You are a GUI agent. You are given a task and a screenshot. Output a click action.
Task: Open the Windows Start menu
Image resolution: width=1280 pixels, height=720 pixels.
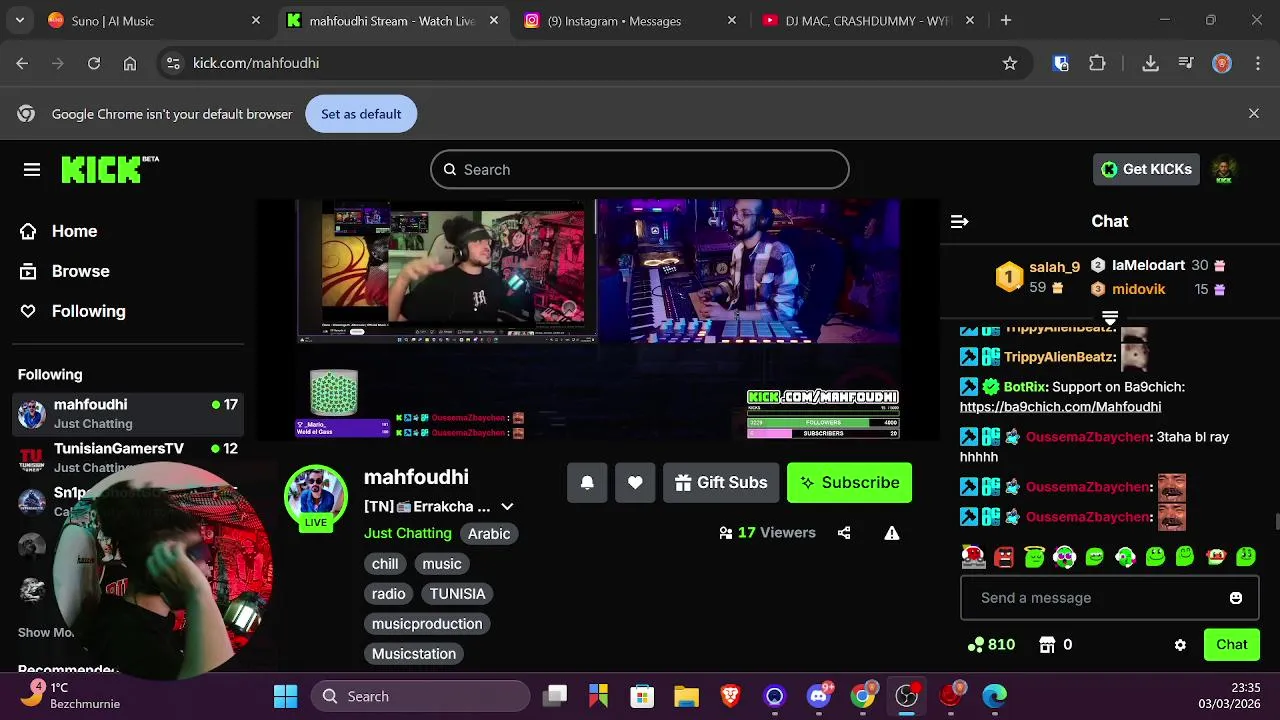tap(285, 696)
